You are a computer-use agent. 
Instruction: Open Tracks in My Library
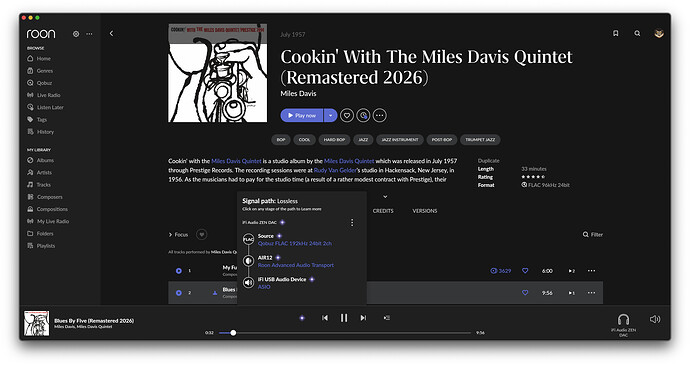[39, 185]
